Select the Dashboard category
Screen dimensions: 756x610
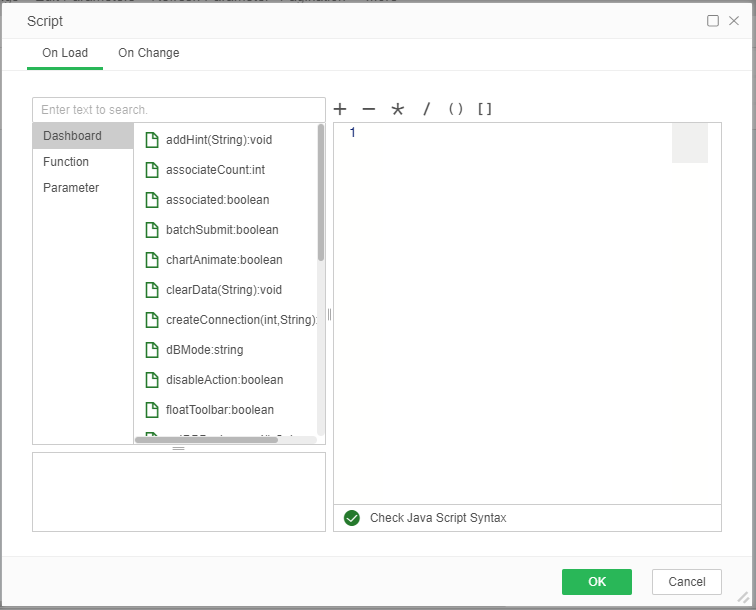click(x=72, y=136)
